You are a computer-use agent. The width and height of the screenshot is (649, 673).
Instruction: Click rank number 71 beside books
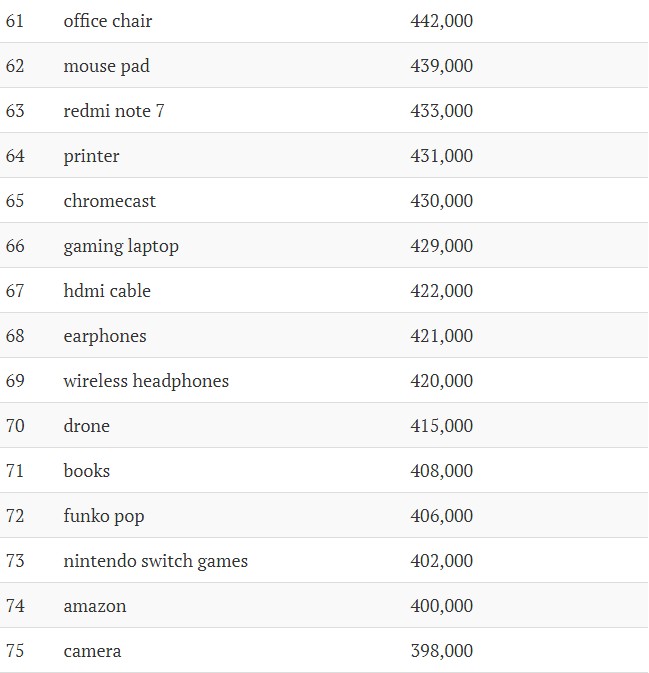coord(15,471)
